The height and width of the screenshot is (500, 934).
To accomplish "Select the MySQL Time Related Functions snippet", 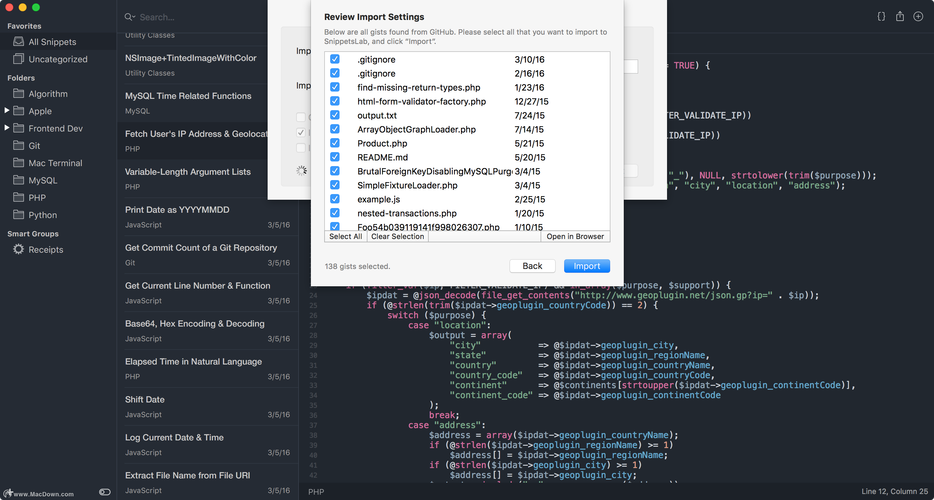I will click(207, 103).
